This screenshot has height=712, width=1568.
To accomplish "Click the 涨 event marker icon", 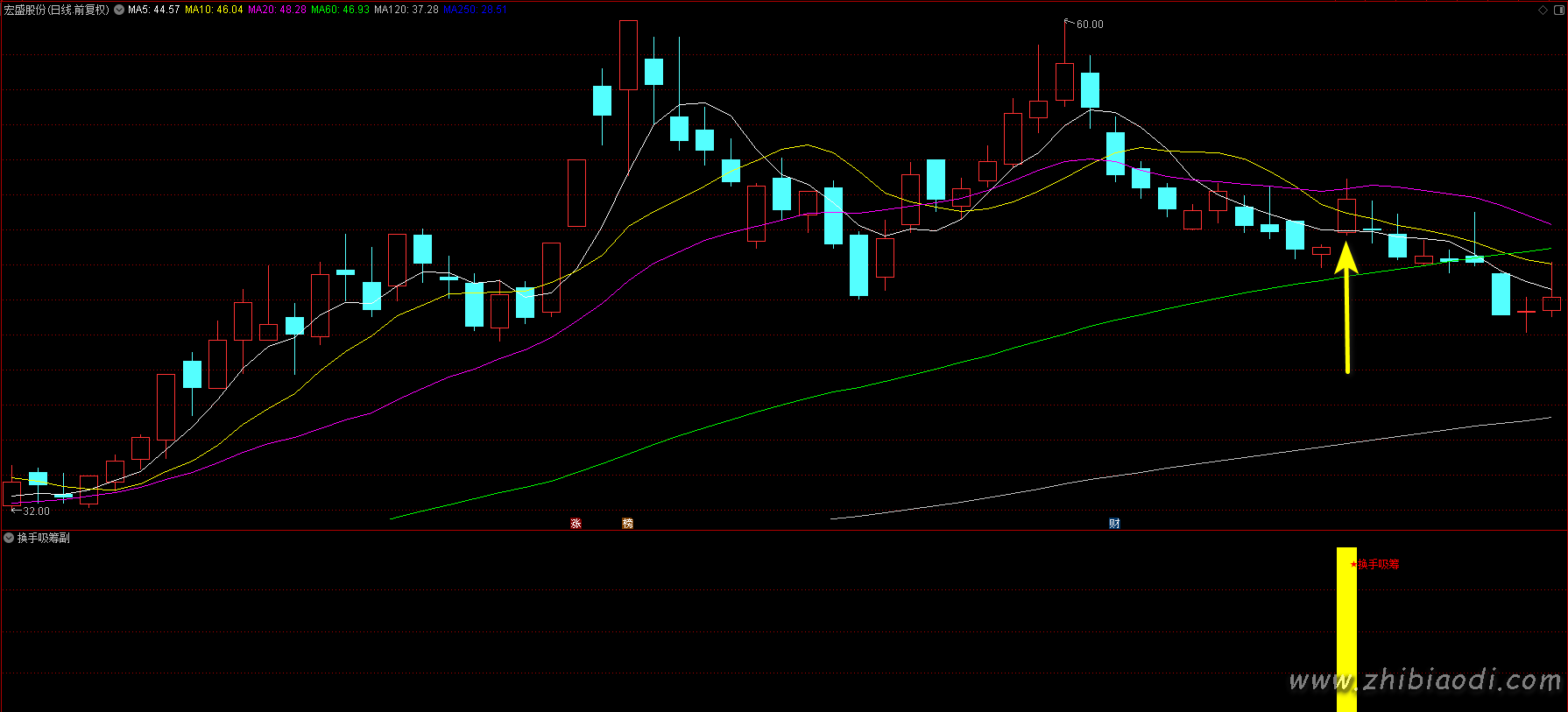I will (576, 524).
